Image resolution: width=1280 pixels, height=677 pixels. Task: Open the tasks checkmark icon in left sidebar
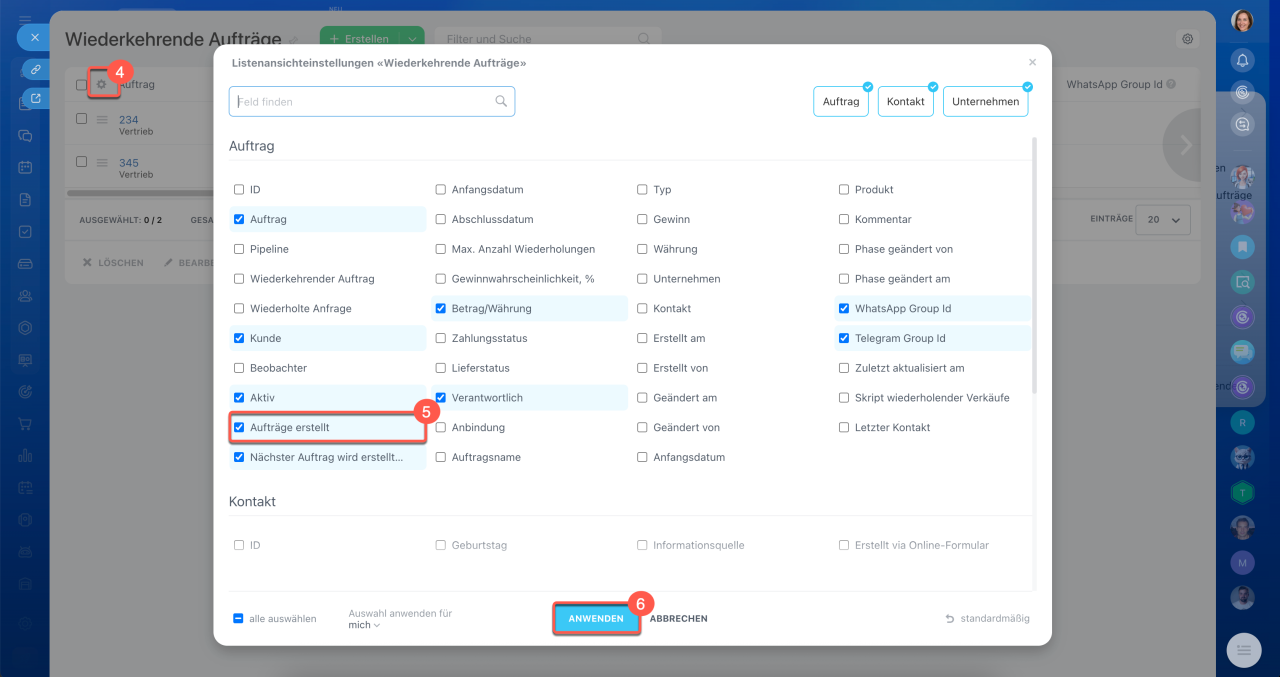(x=25, y=231)
